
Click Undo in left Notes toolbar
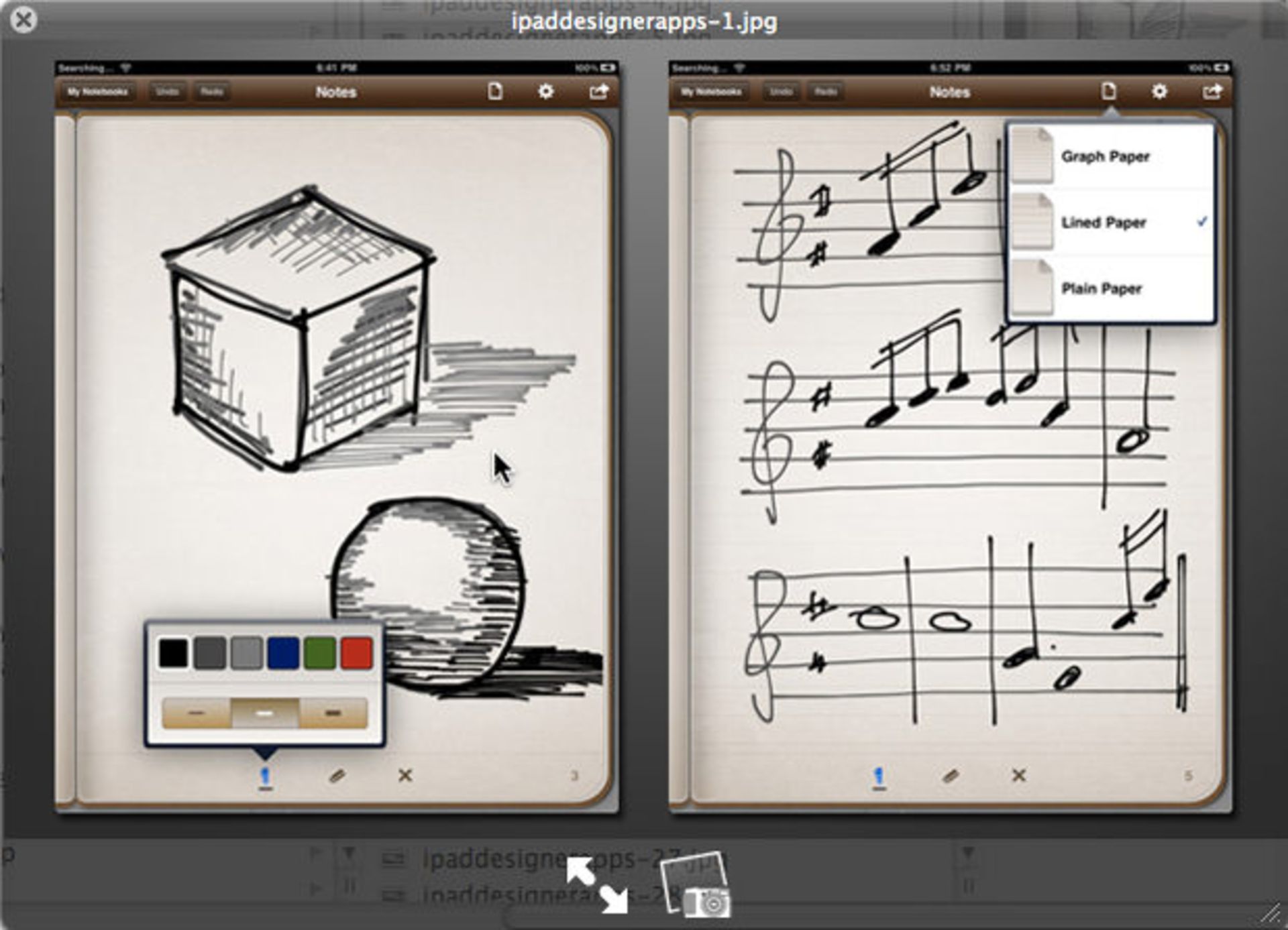[x=167, y=92]
